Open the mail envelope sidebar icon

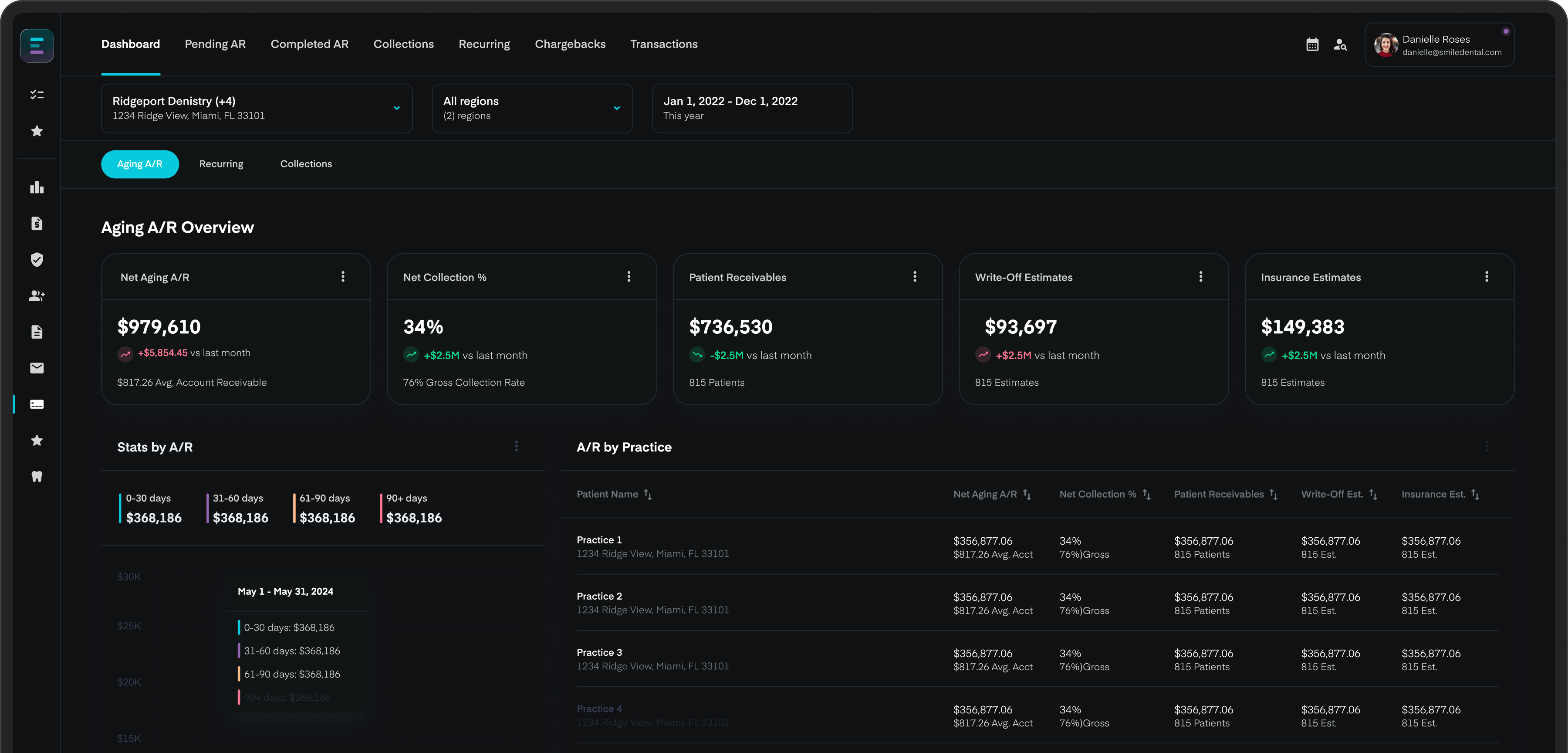point(37,368)
